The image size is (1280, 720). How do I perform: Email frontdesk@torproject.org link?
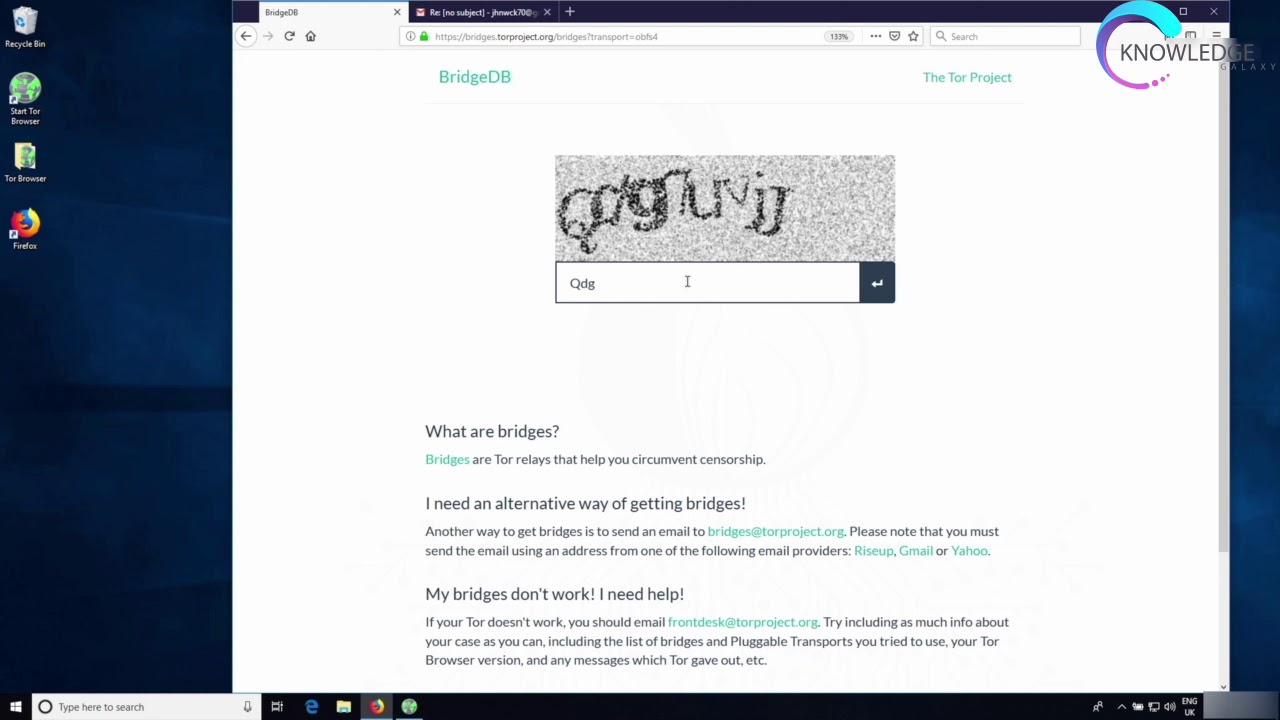(743, 622)
